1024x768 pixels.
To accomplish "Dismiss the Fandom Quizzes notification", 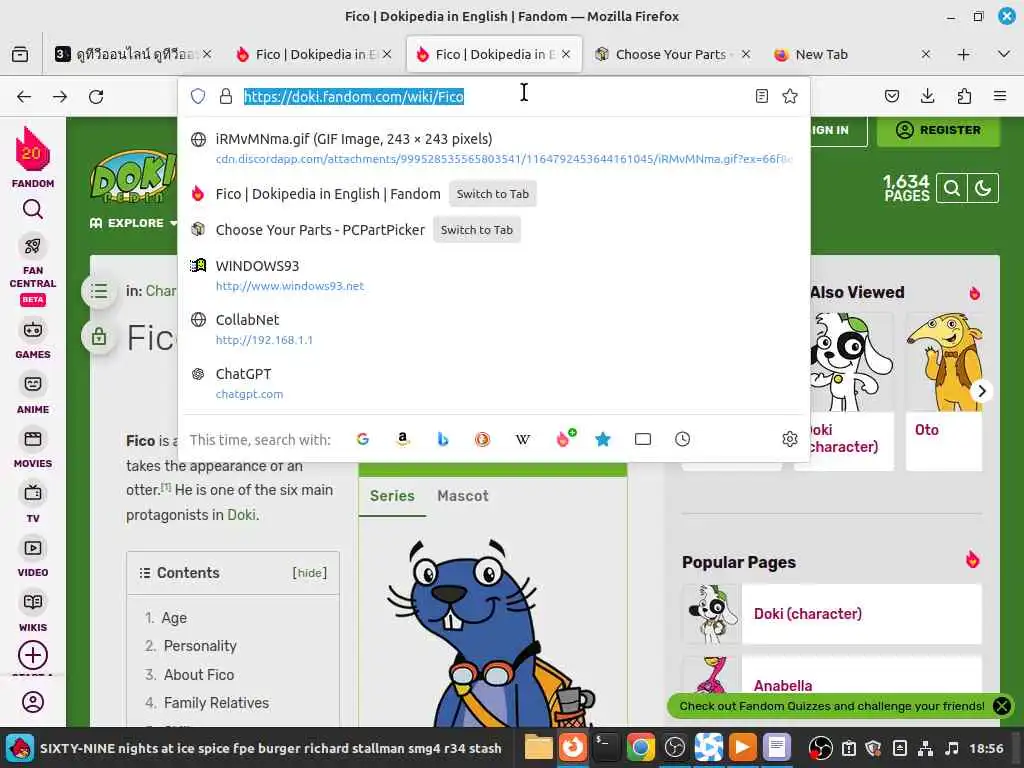I will coord(1001,706).
